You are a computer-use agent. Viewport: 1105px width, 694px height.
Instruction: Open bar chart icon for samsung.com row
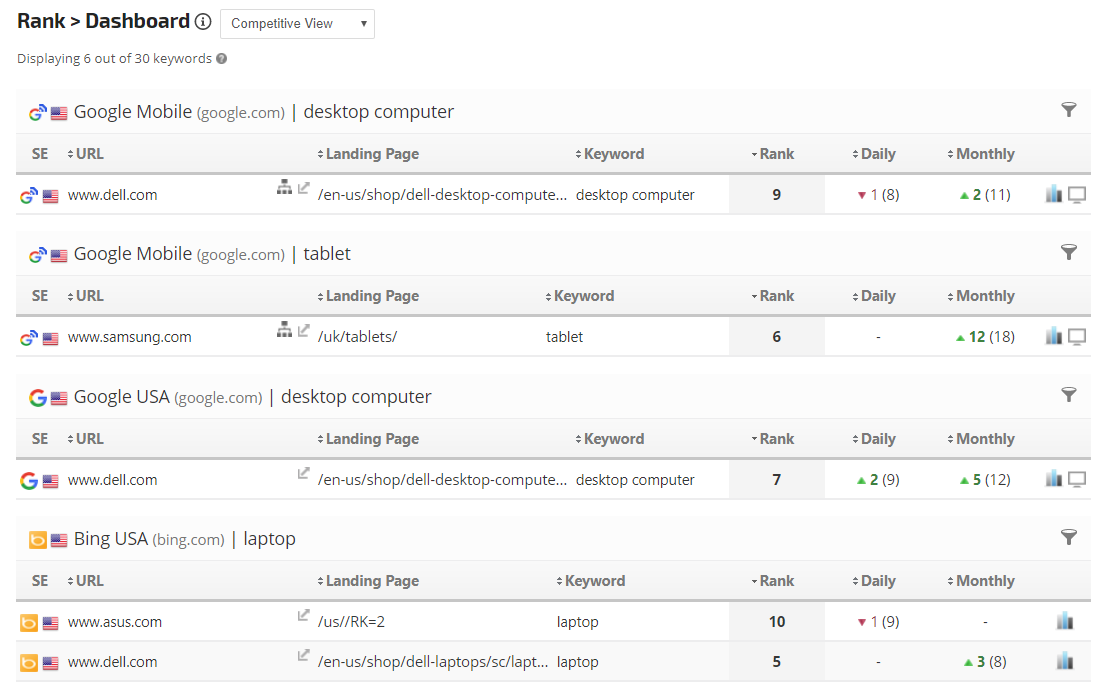[1054, 337]
